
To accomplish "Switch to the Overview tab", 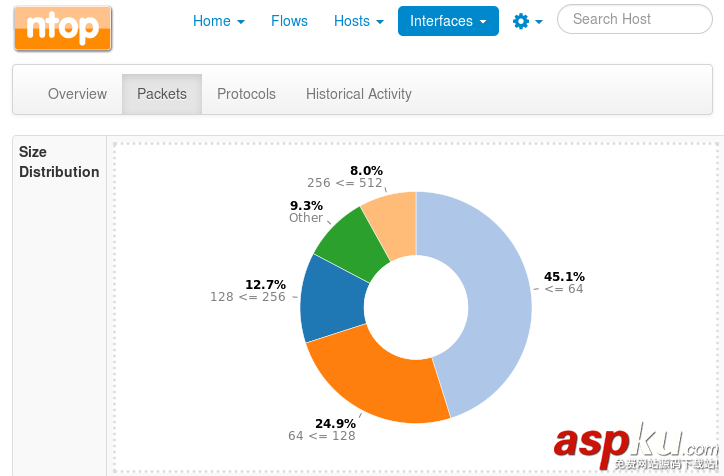I will pyautogui.click(x=77, y=94).
